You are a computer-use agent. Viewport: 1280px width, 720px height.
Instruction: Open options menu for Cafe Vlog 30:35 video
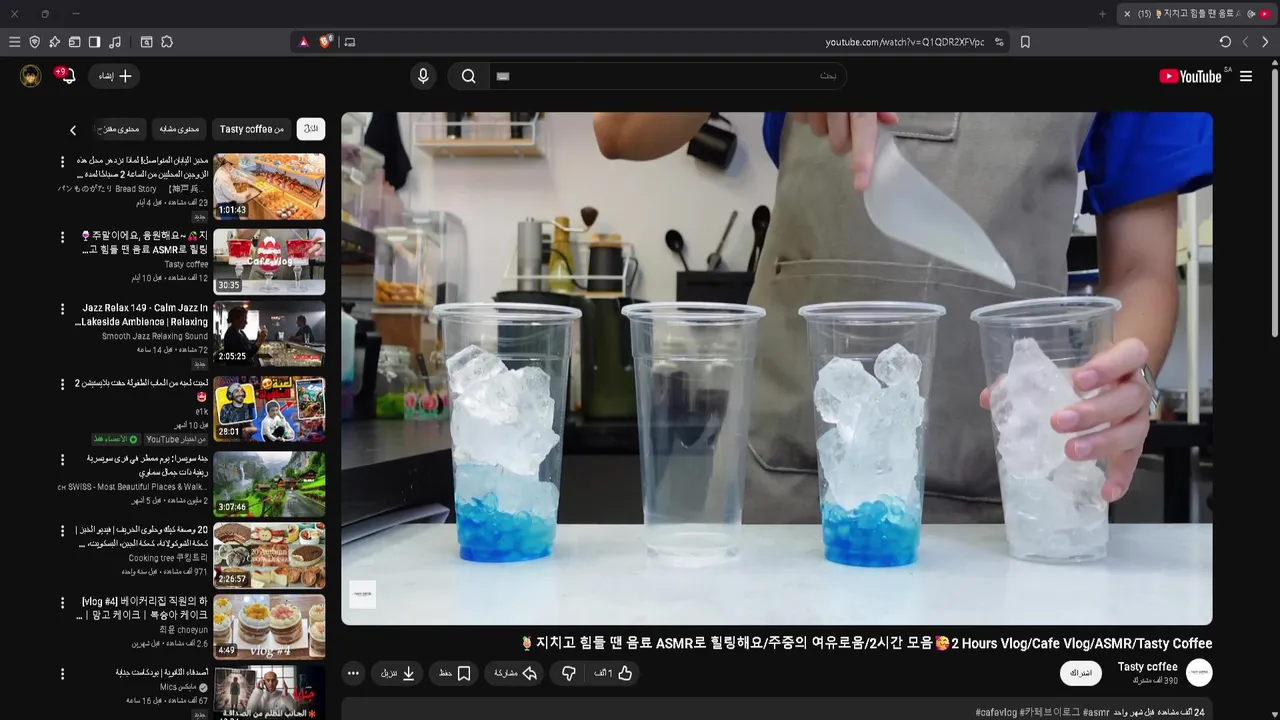coord(62,237)
